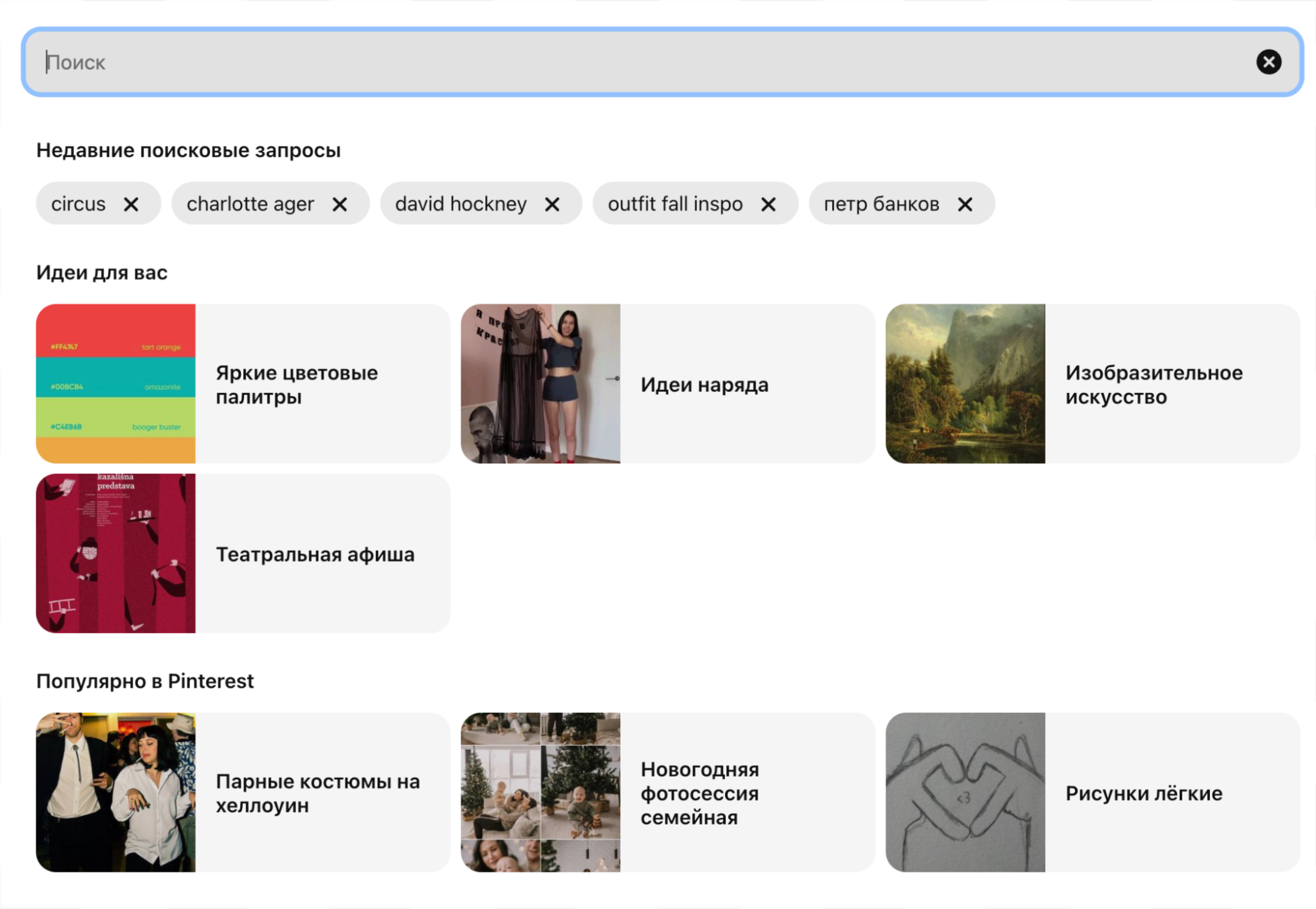Open the 'Театральная афиша' idea card
This screenshot has width=1316, height=909.
point(243,553)
